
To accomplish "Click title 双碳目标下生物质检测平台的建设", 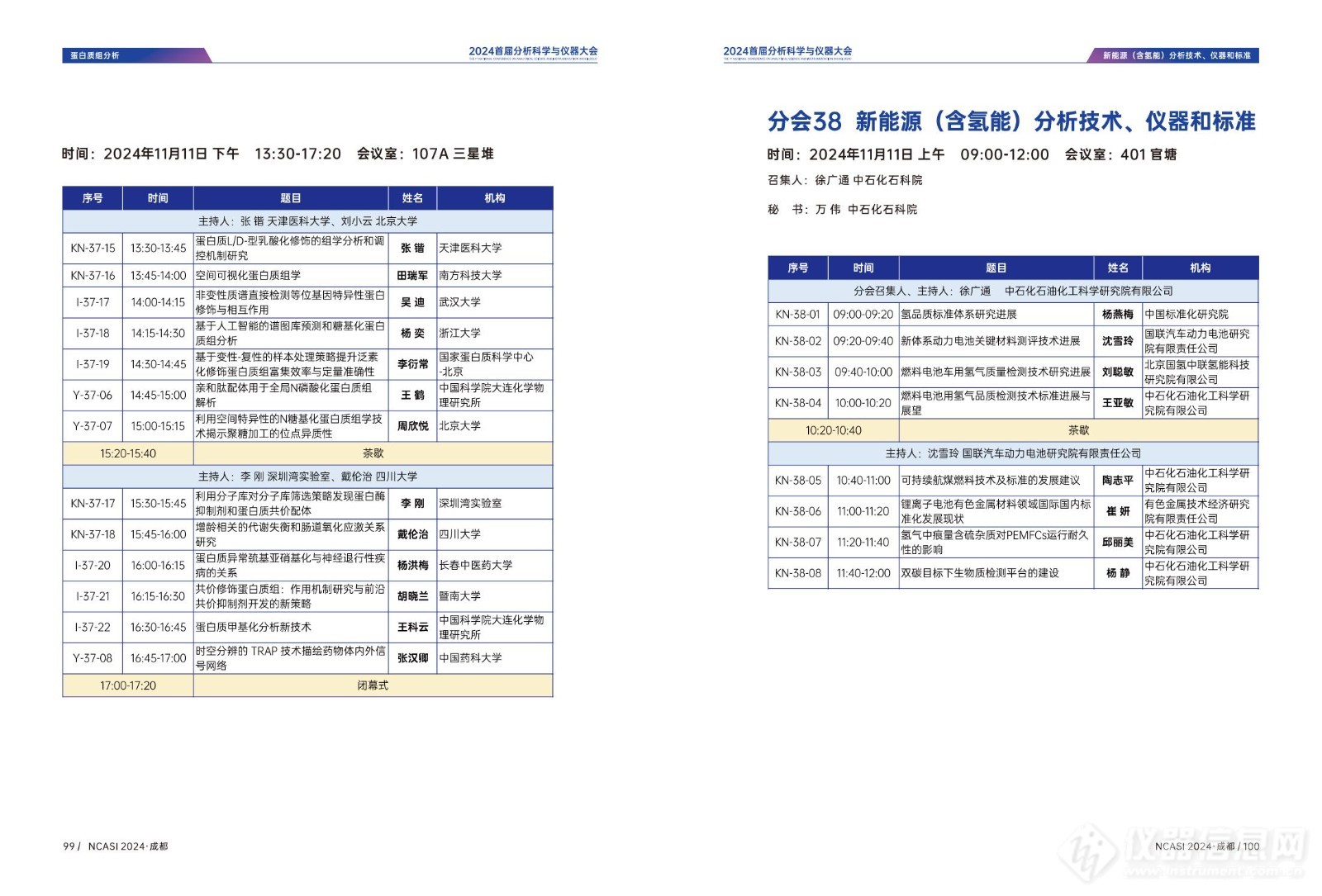I will click(980, 573).
